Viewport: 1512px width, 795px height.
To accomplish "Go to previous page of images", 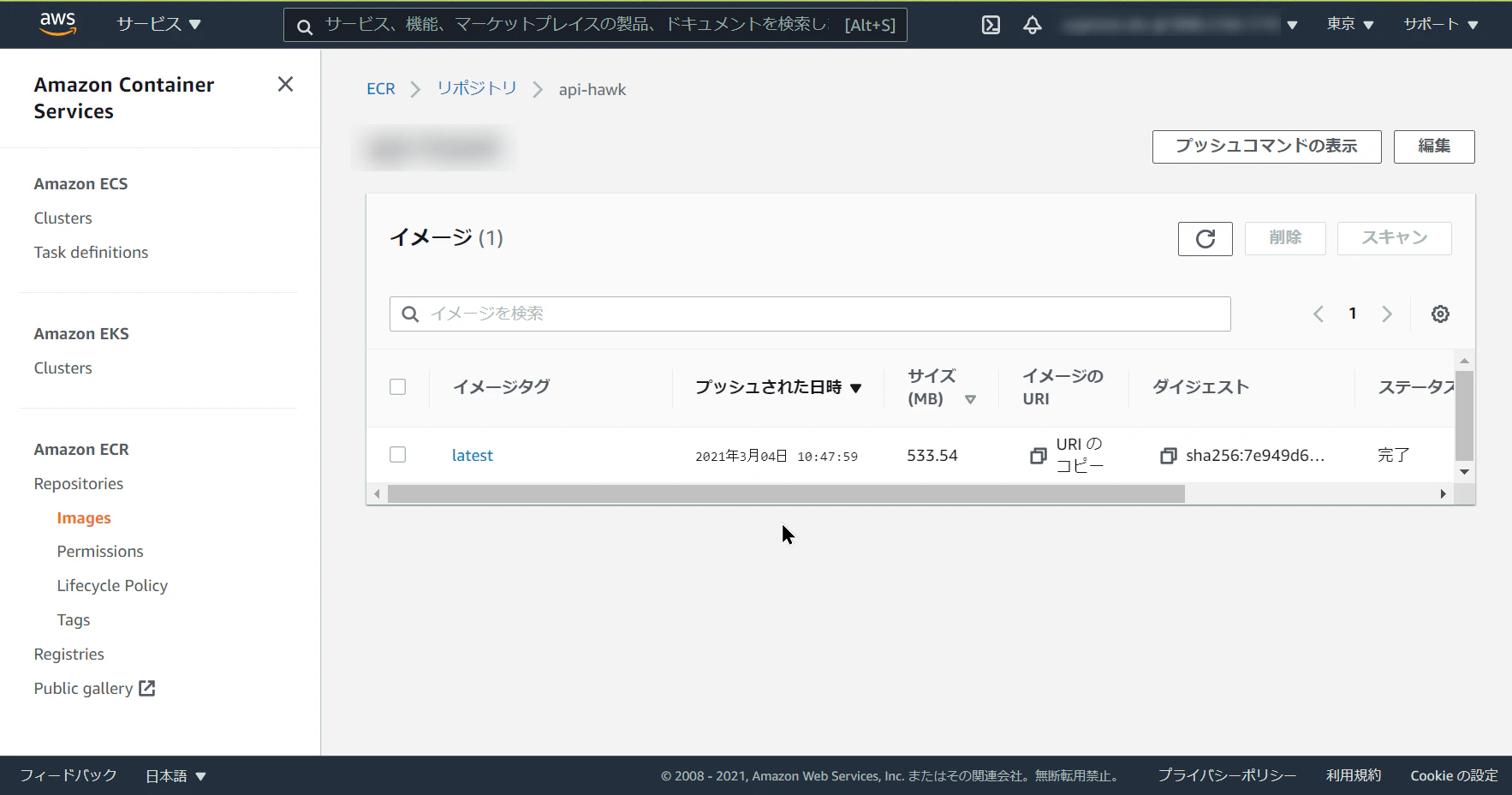I will pos(1319,314).
